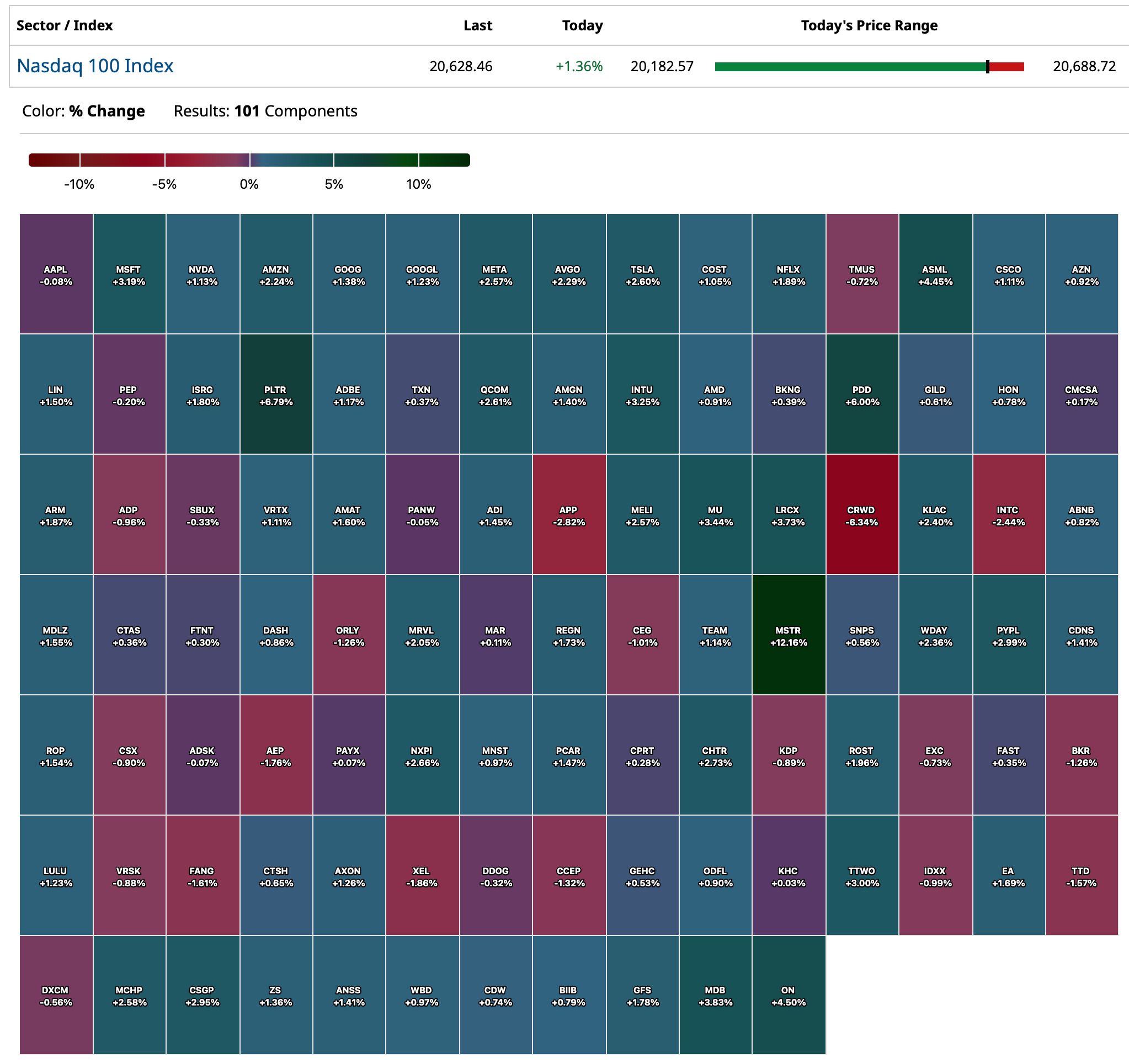Click the Last column header
This screenshot has height=1064, width=1129.
[478, 25]
